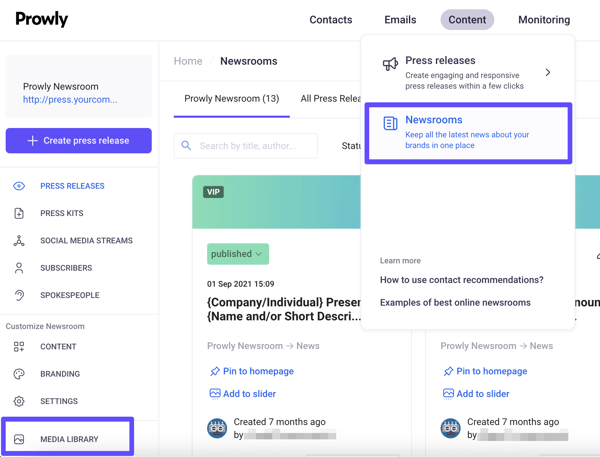Click author avatar on second card
Viewport: 600px width, 457px height.
pyautogui.click(x=450, y=428)
